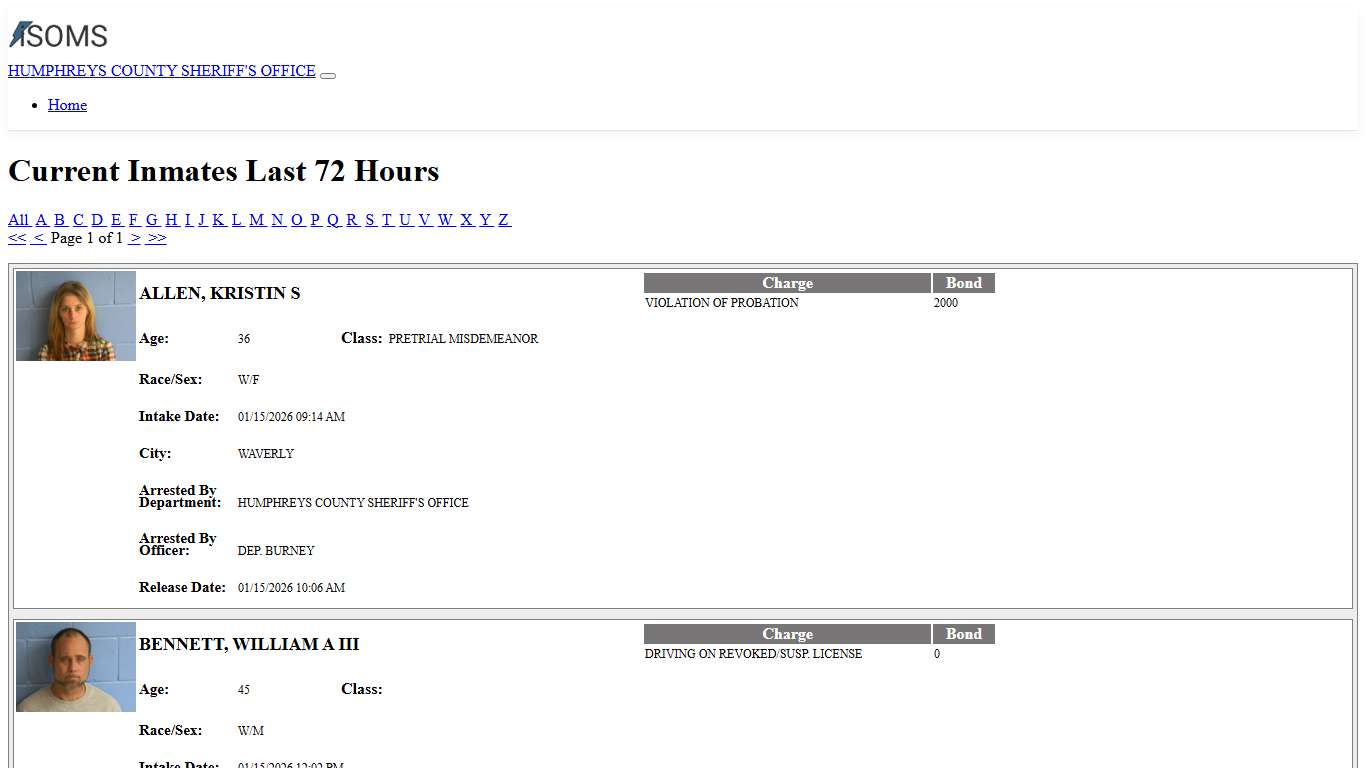Jump to first page with << arrow

pyautogui.click(x=17, y=238)
